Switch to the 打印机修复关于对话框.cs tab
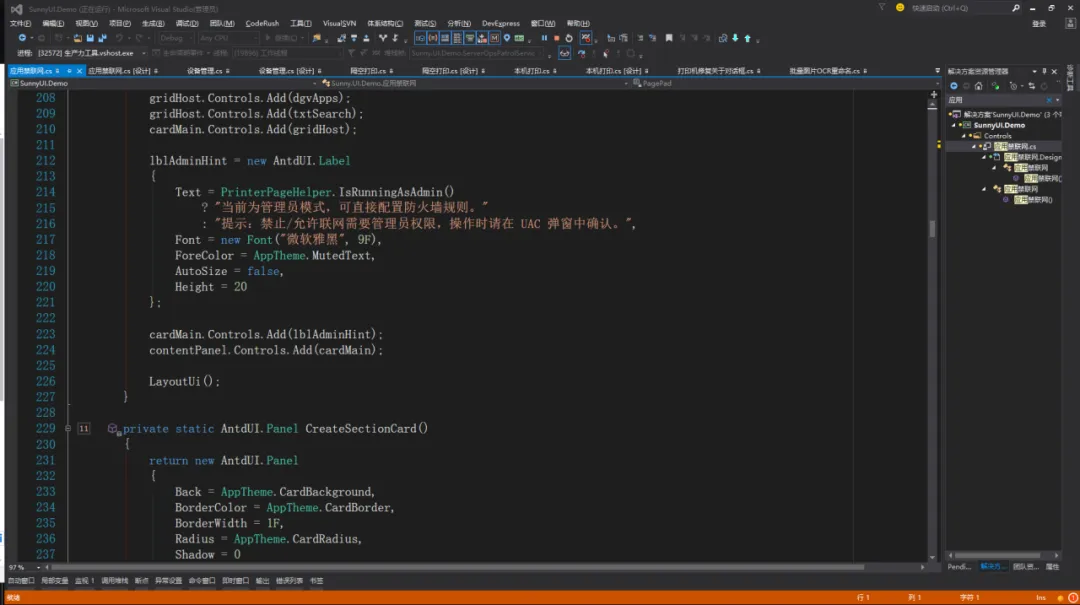Image resolution: width=1080 pixels, height=605 pixels. click(715, 71)
